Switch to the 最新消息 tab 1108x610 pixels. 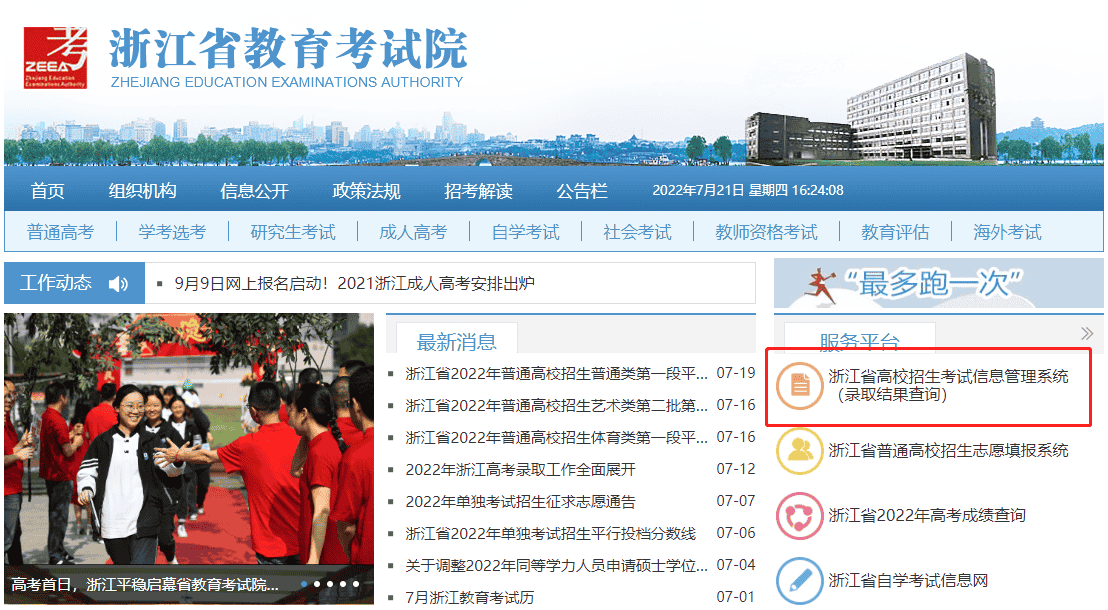click(x=456, y=341)
